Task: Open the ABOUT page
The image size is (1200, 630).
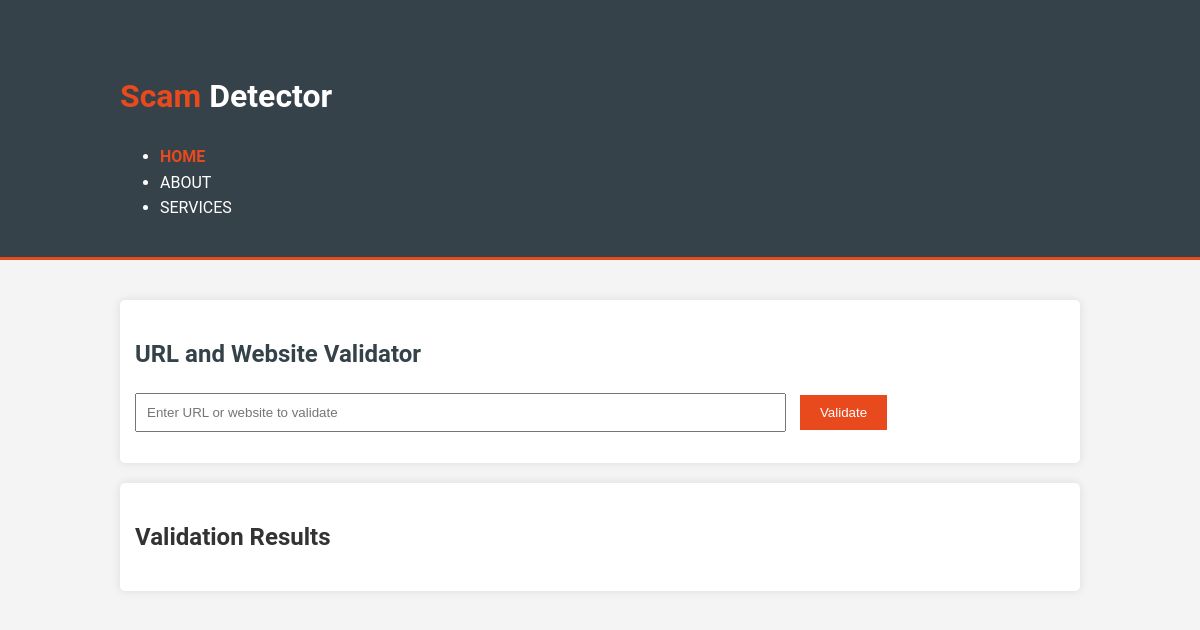Action: click(186, 183)
